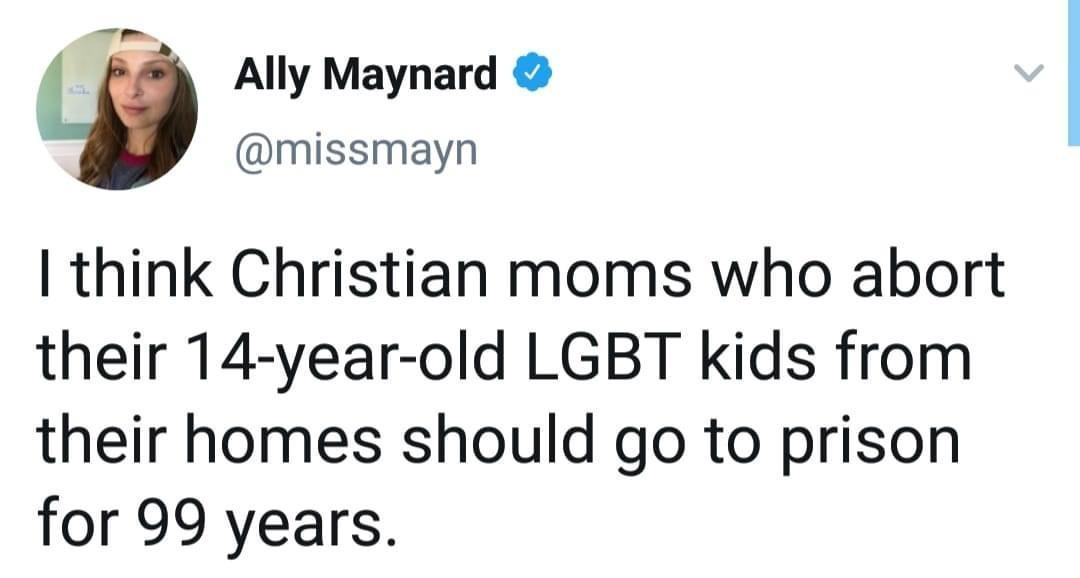
Task: Click the word "kids" in the tweet
Action: [754, 358]
